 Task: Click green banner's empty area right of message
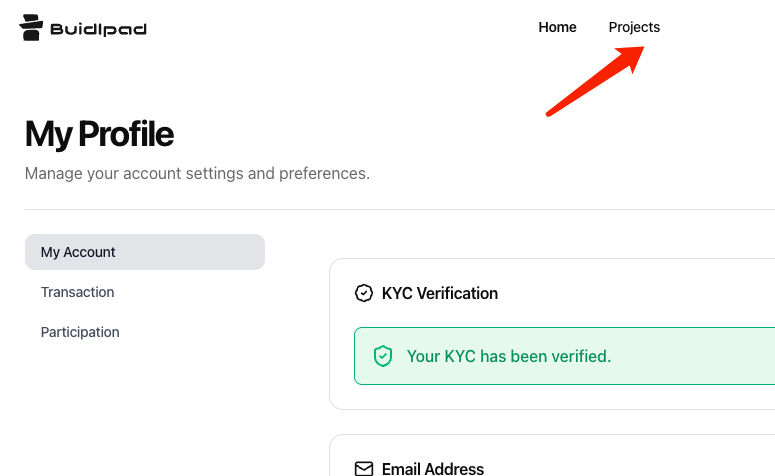click(700, 356)
